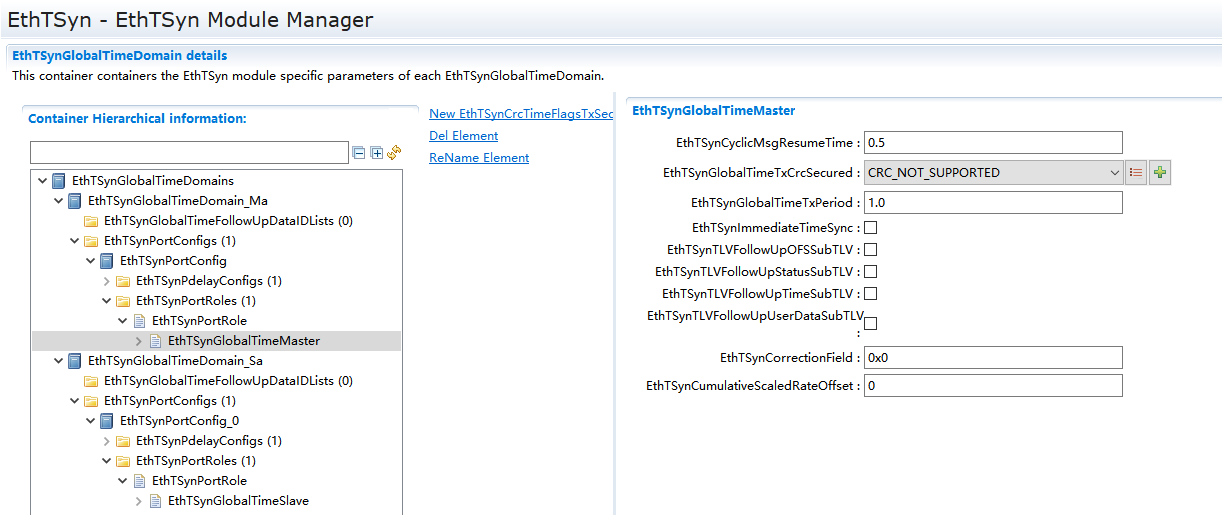The height and width of the screenshot is (515, 1222).
Task: Click the collapse-all tree icon
Action: coord(359,153)
